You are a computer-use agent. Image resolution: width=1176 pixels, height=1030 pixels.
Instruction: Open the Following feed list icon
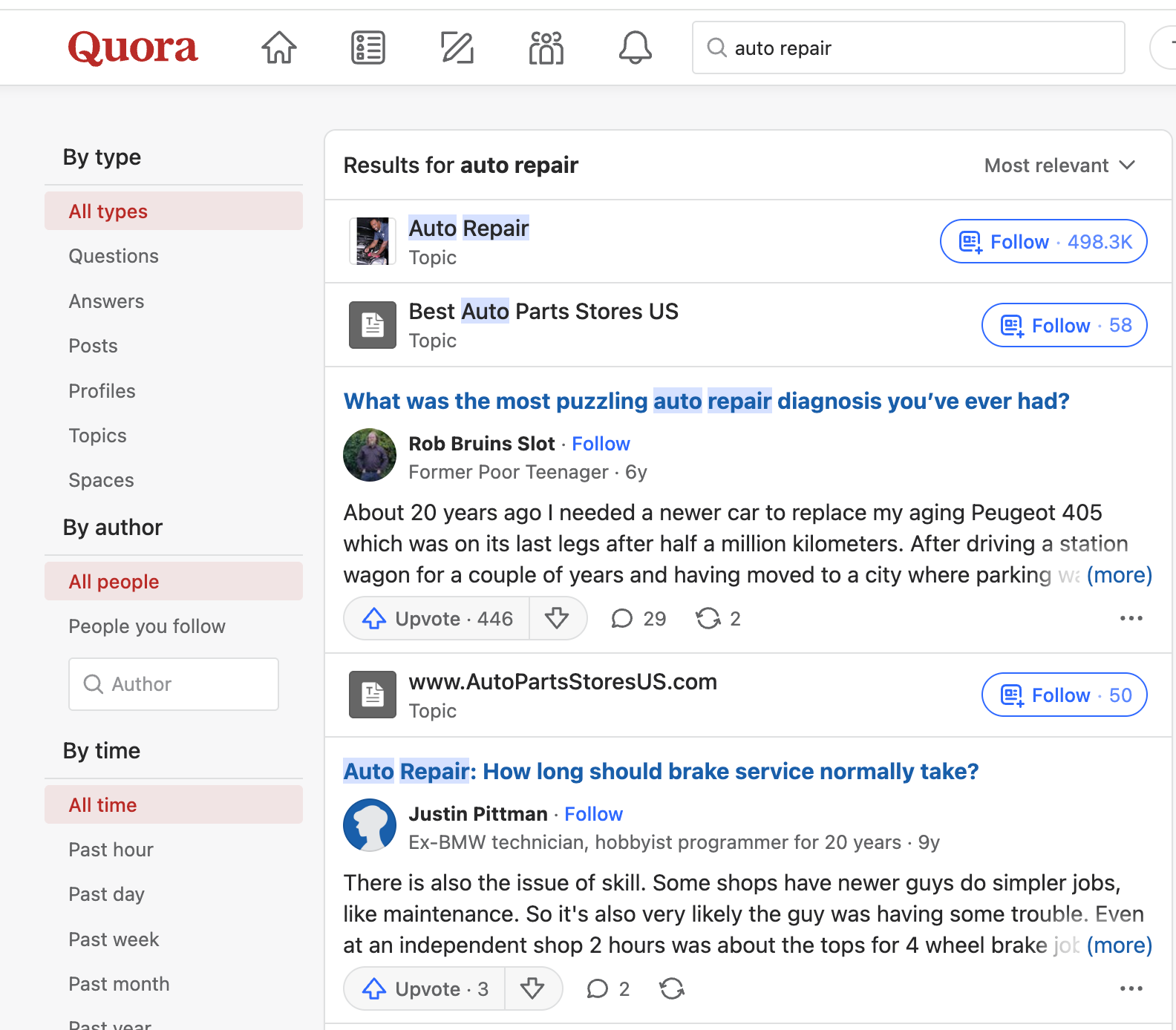pyautogui.click(x=367, y=47)
